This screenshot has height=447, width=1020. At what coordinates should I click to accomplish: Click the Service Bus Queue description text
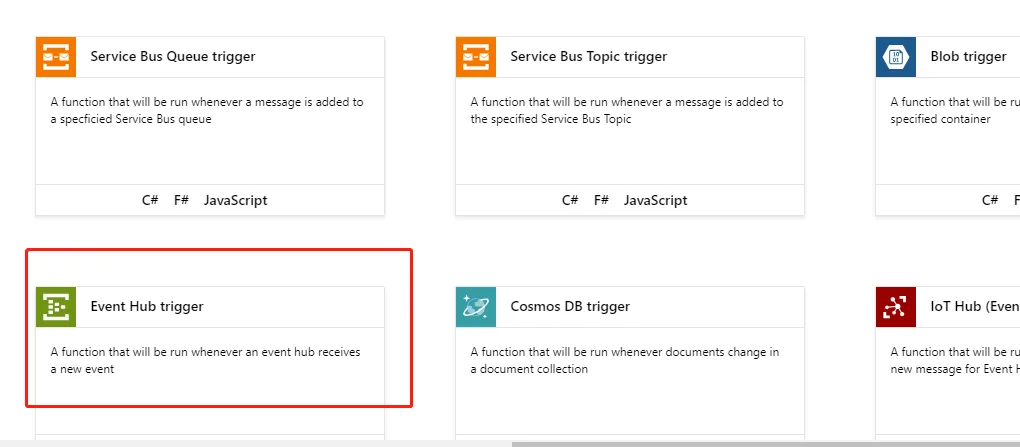click(x=207, y=111)
